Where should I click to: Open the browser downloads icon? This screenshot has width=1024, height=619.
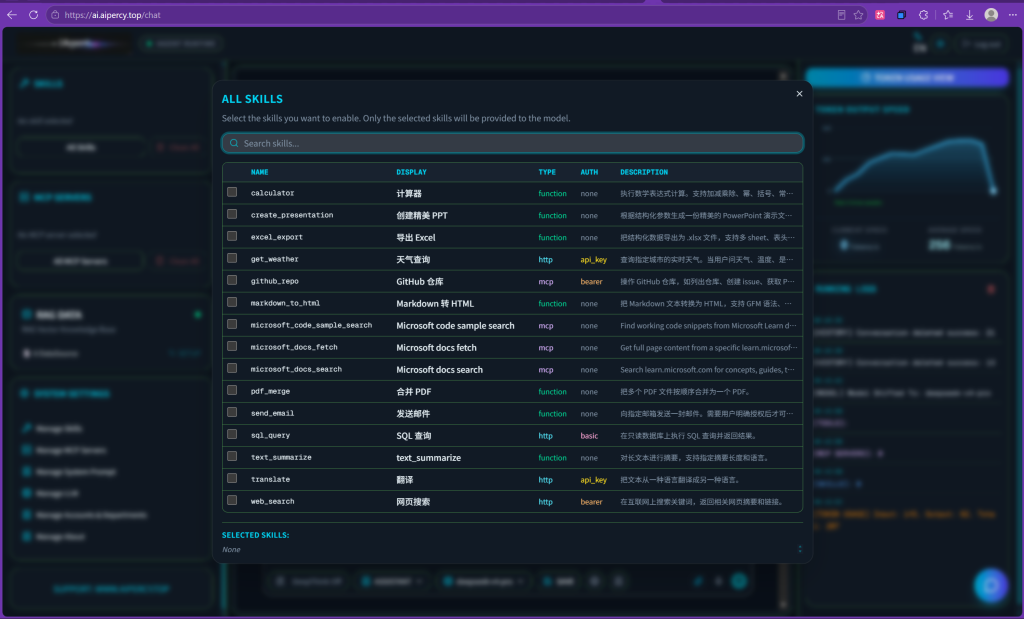click(x=969, y=14)
